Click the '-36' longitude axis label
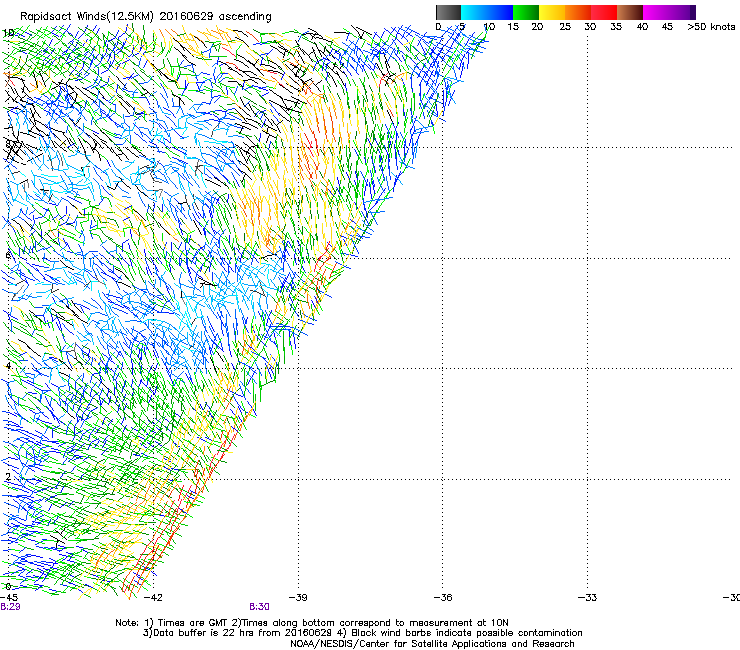 [443, 598]
